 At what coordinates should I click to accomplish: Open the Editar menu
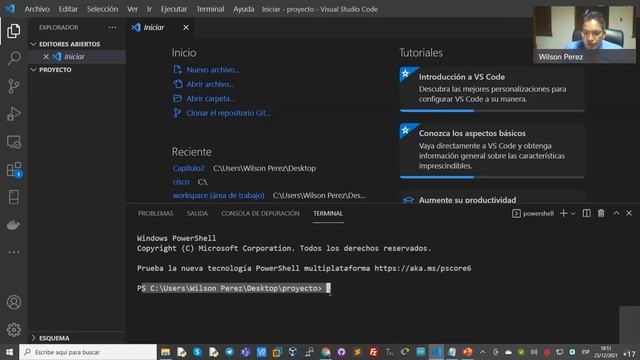tap(68, 9)
